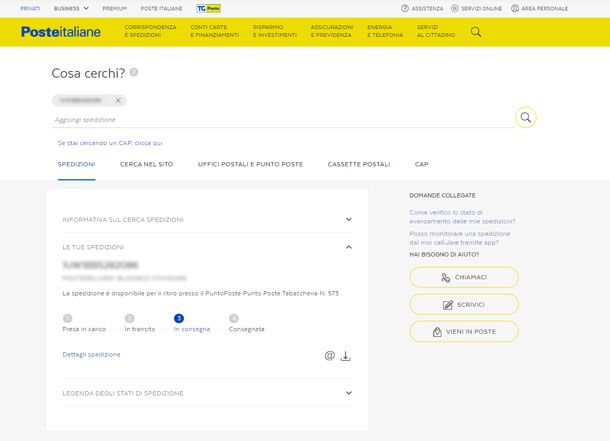
Task: Collapse Le tue spedizioni section chevron
Action: click(349, 247)
